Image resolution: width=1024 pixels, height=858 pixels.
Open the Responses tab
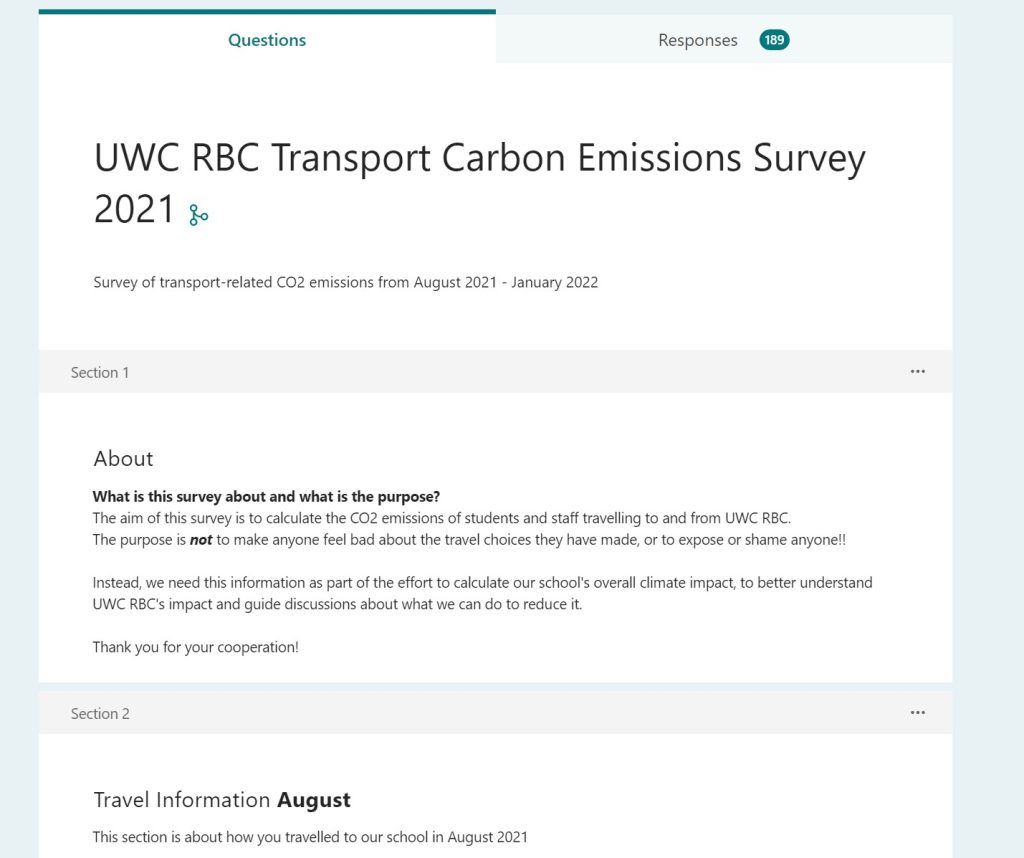[x=697, y=40]
